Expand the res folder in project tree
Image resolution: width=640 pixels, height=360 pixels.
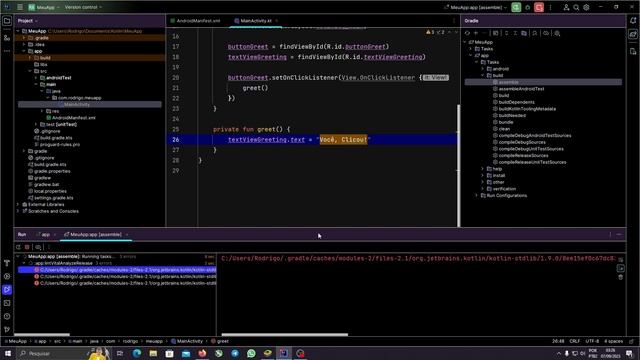pos(42,111)
